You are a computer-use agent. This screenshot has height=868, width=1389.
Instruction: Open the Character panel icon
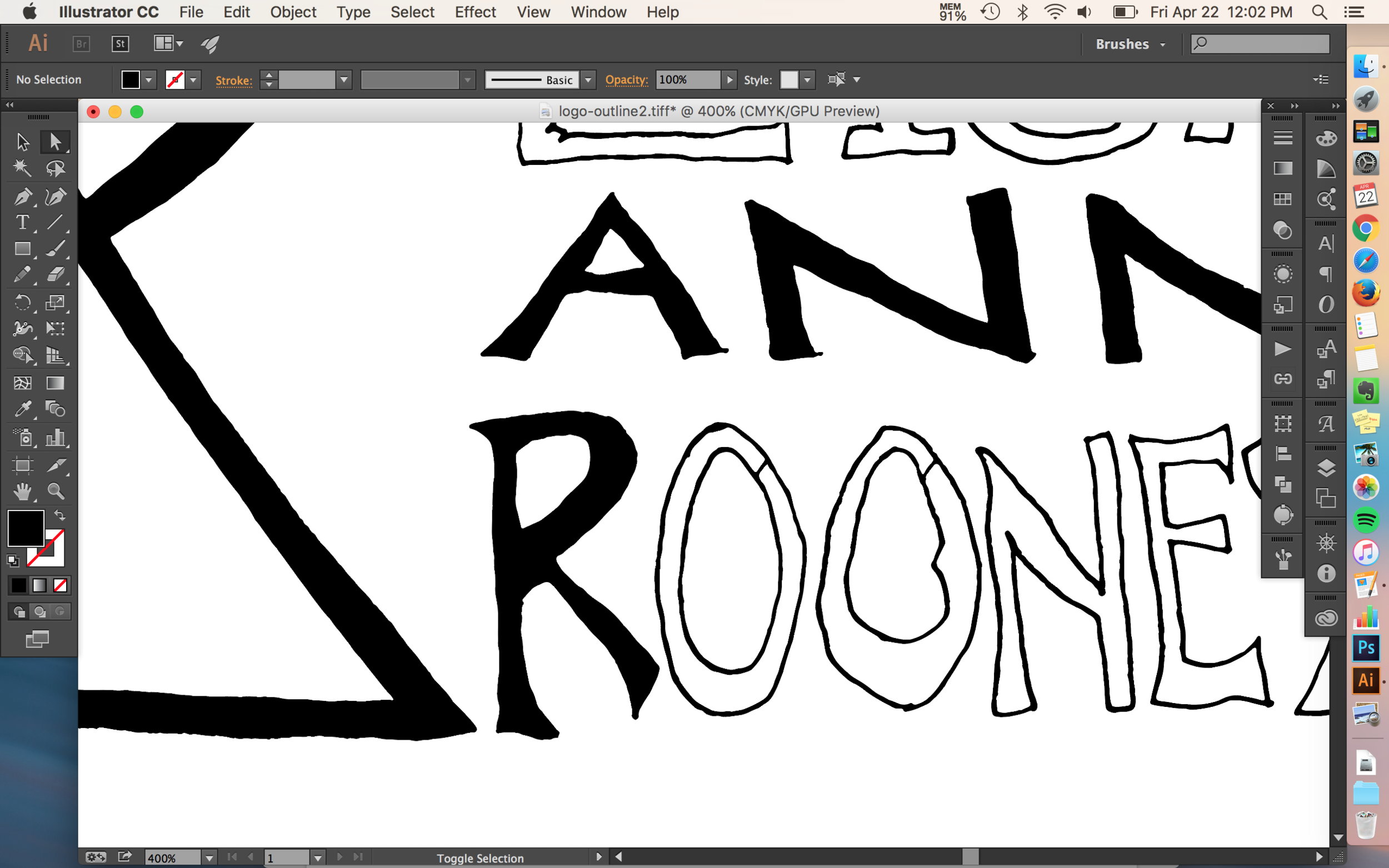[x=1326, y=243]
